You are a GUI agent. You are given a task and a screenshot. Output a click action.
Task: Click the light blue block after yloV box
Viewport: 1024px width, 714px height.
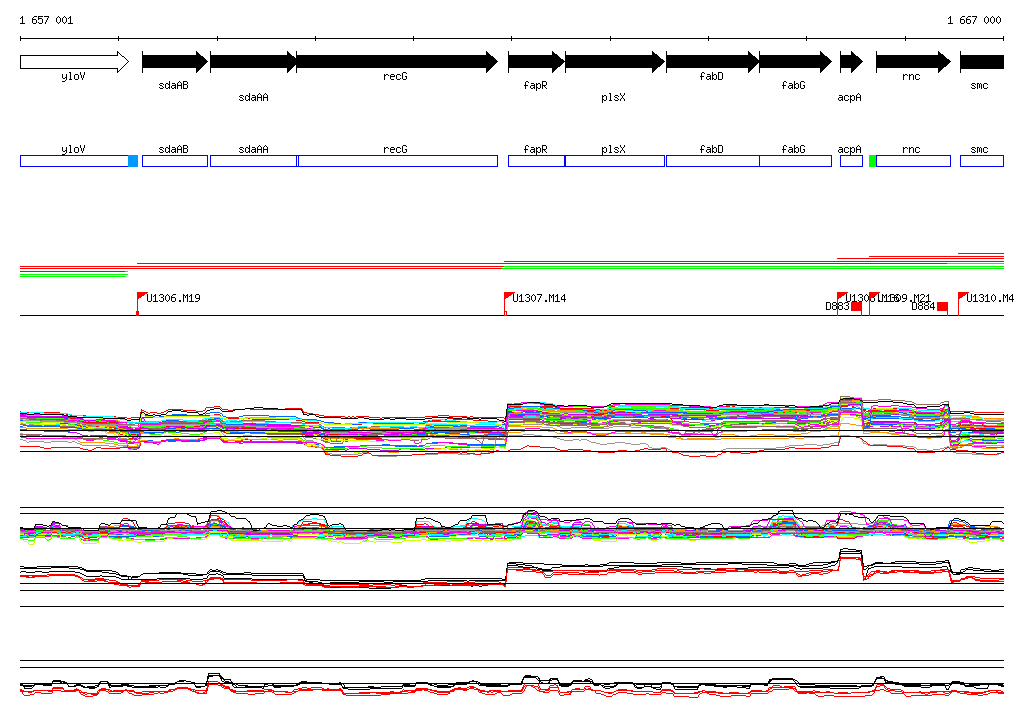pos(133,161)
